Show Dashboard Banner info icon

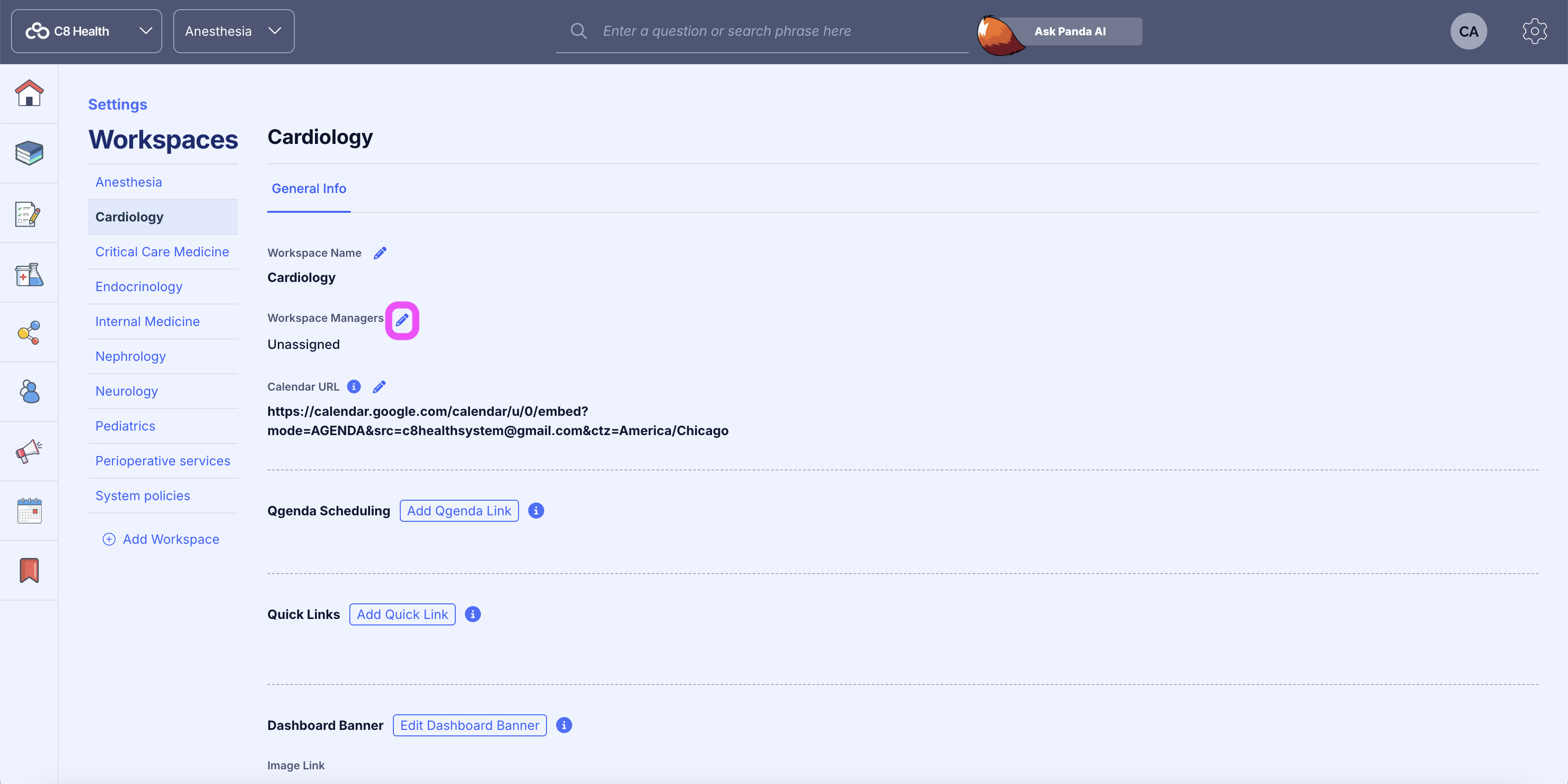[563, 726]
